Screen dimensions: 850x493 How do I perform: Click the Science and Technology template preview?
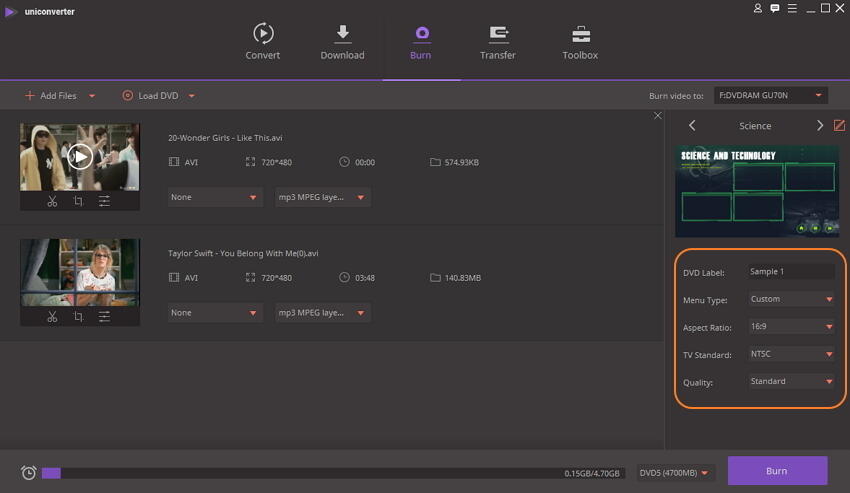757,191
